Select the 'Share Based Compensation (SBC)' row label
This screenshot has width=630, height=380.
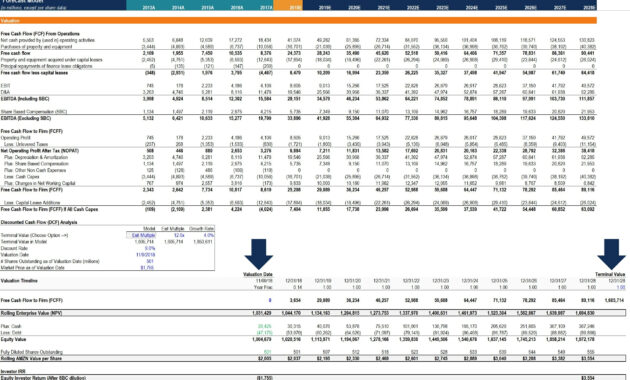34,112
